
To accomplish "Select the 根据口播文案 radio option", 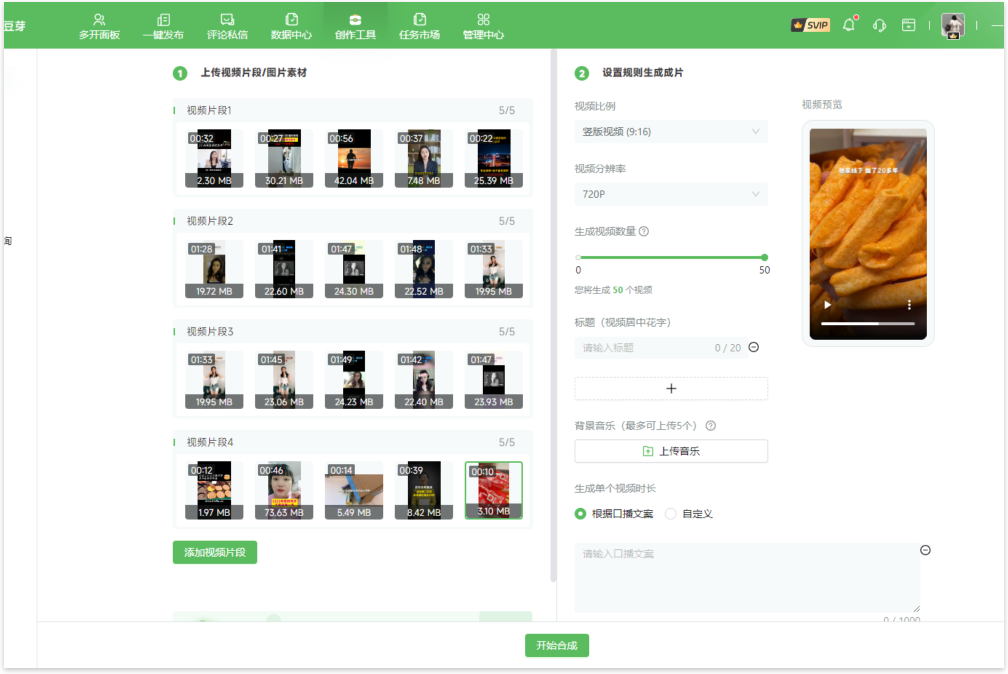I will point(581,513).
